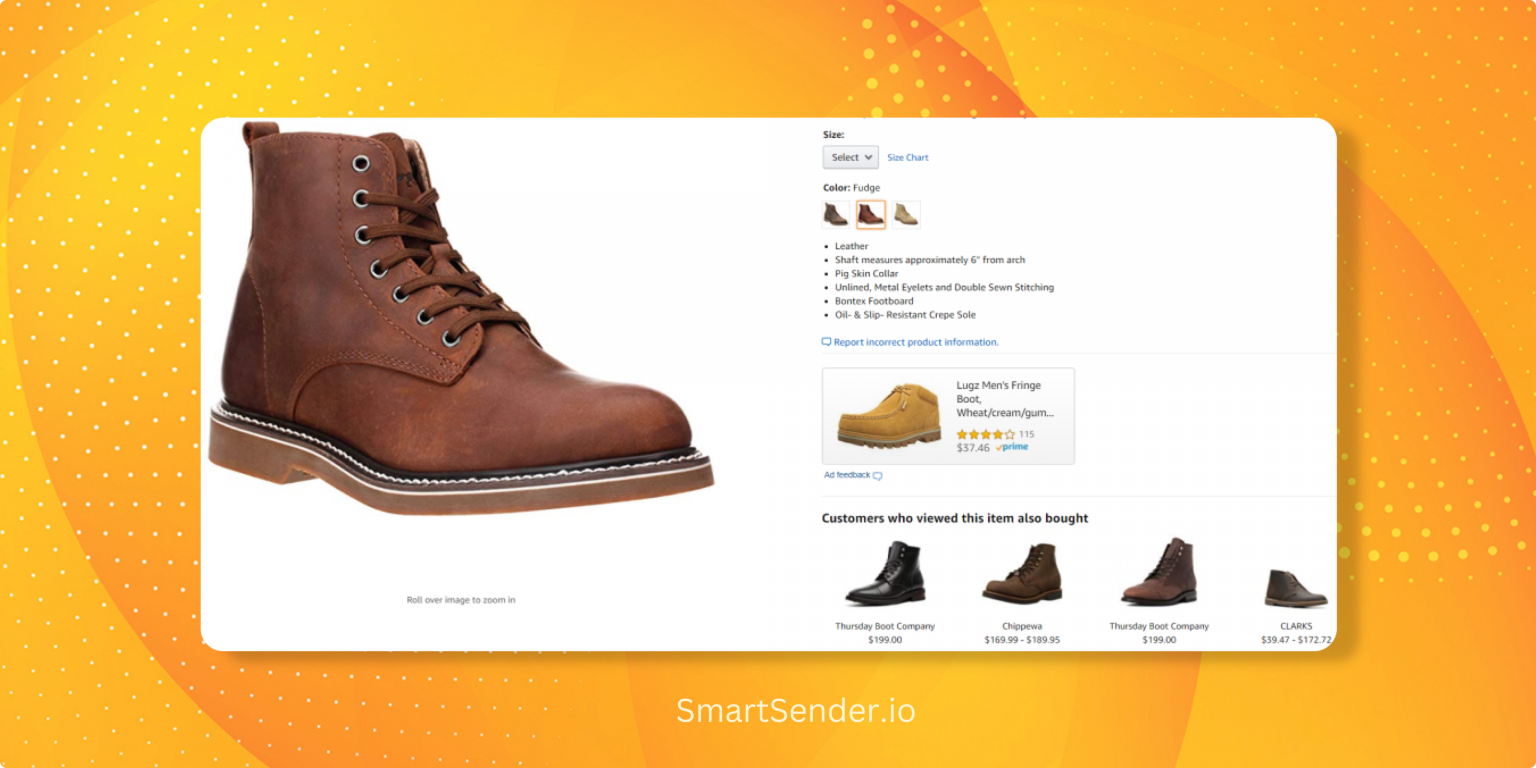Click Ad feedback link

pos(847,475)
